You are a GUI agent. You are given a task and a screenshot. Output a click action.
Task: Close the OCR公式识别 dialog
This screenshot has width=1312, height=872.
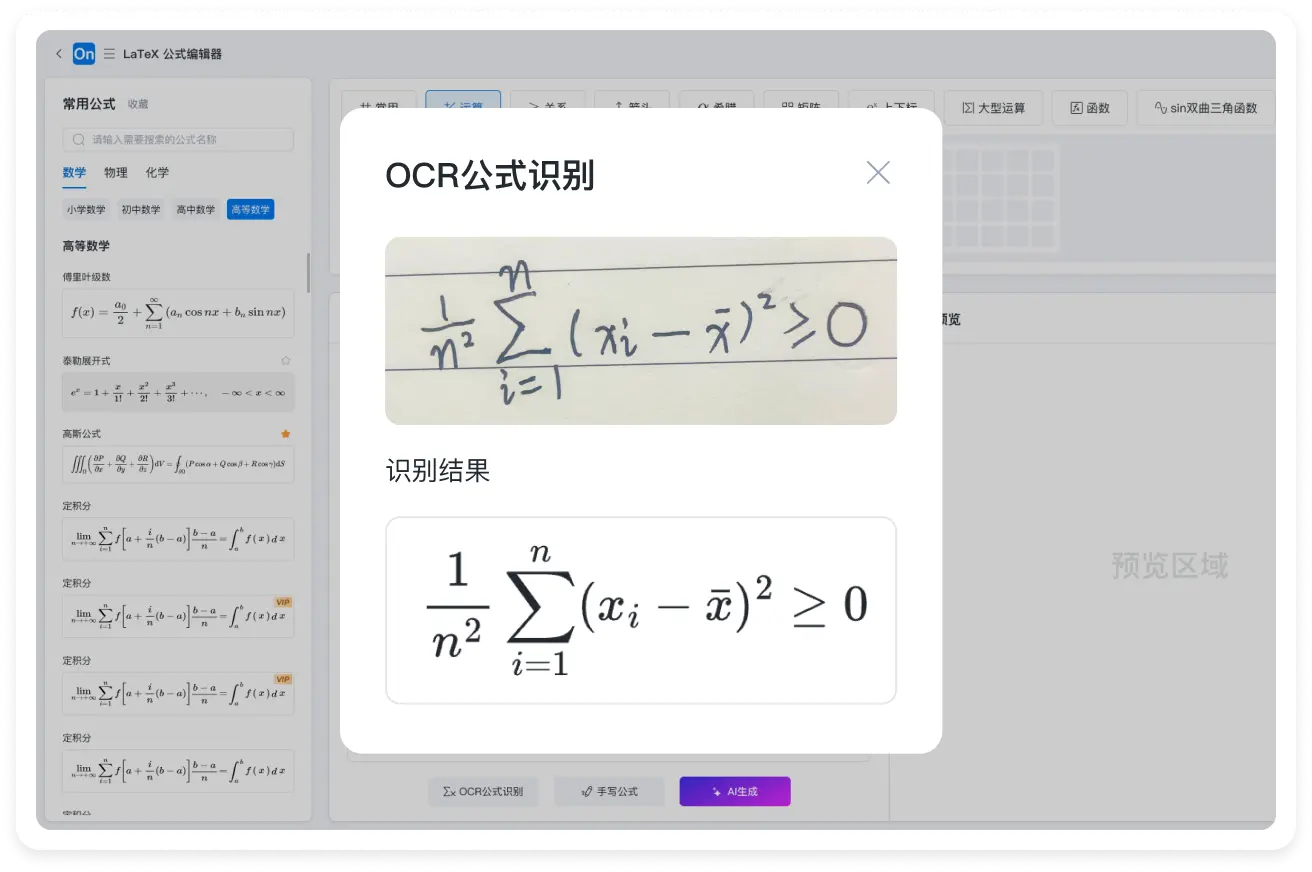pyautogui.click(x=878, y=172)
